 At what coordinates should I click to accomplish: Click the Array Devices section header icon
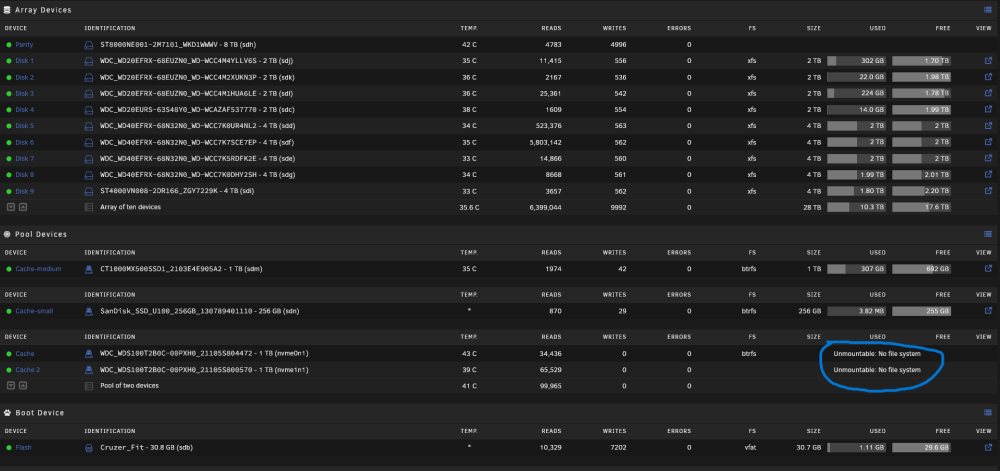click(7, 10)
